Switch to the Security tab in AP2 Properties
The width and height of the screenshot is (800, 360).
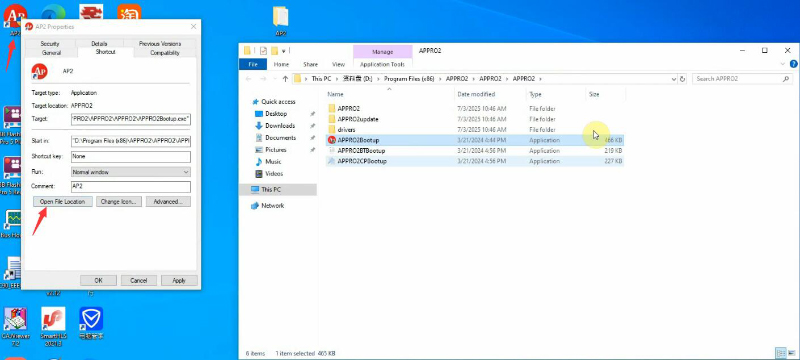click(x=50, y=44)
